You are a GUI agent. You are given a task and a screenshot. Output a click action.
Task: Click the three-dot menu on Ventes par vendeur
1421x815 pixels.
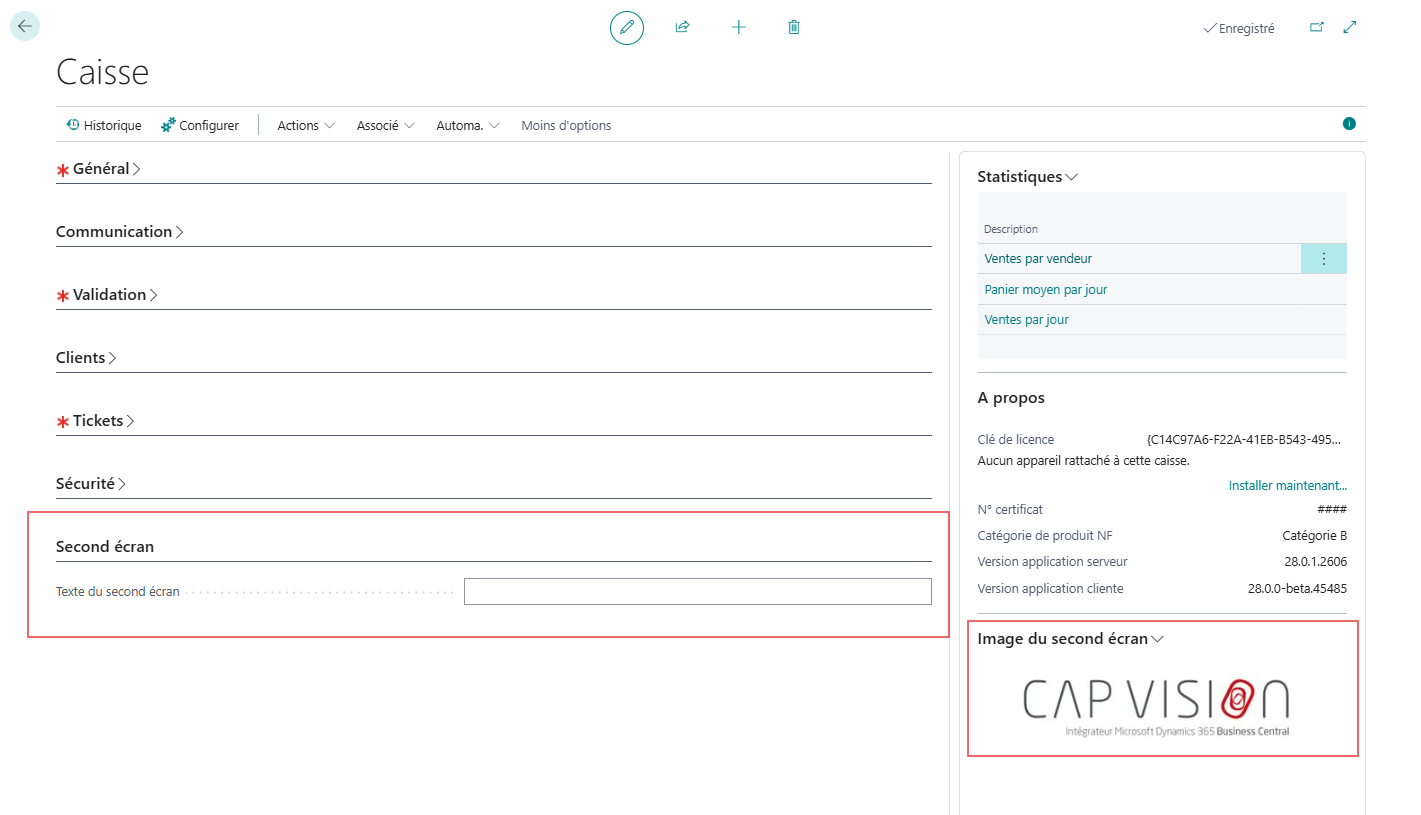pyautogui.click(x=1324, y=259)
